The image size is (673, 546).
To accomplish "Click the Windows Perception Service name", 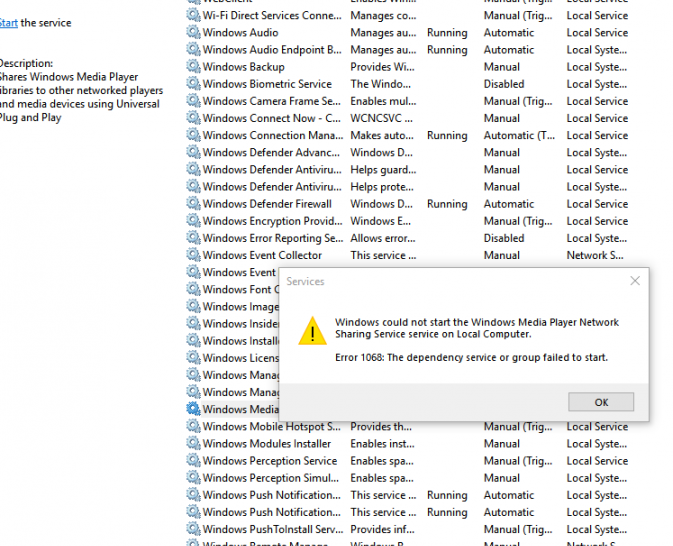I will (270, 461).
